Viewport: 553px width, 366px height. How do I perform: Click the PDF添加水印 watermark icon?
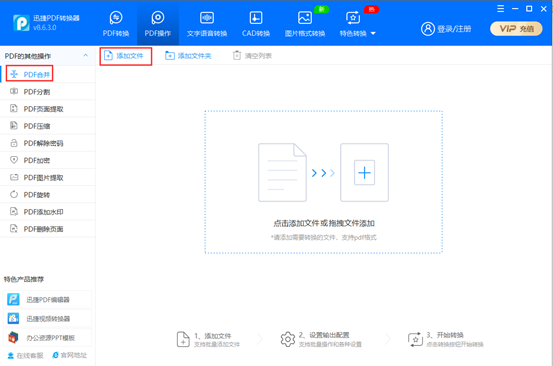(14, 211)
